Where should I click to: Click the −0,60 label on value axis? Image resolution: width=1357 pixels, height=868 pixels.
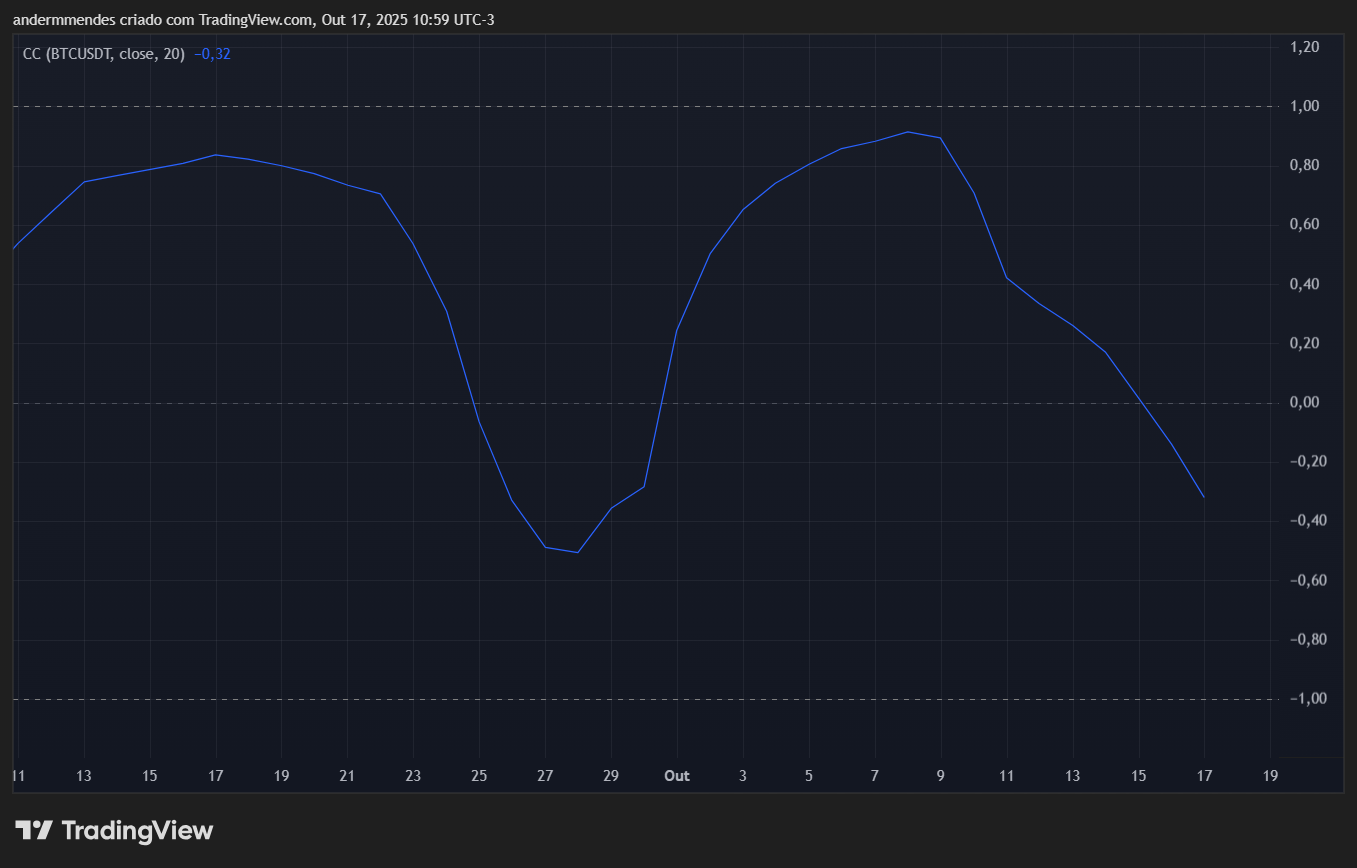(x=1303, y=580)
